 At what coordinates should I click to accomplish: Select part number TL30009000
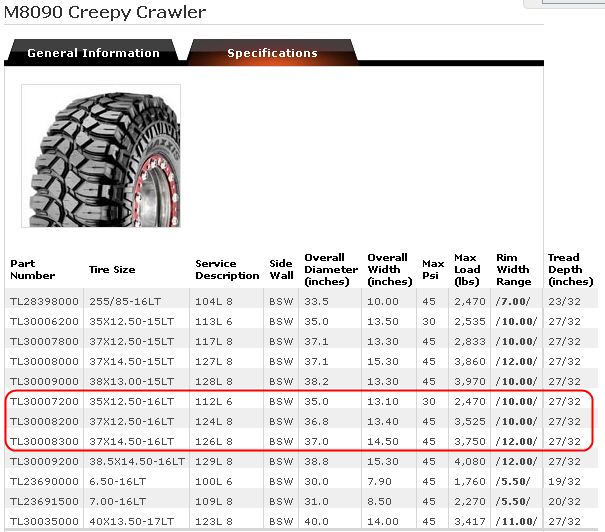[x=43, y=381]
